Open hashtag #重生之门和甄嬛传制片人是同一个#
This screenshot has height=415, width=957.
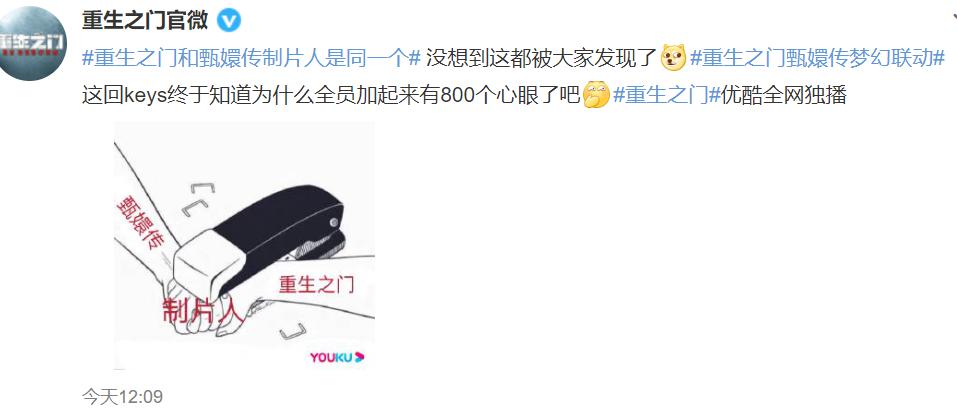coord(251,59)
